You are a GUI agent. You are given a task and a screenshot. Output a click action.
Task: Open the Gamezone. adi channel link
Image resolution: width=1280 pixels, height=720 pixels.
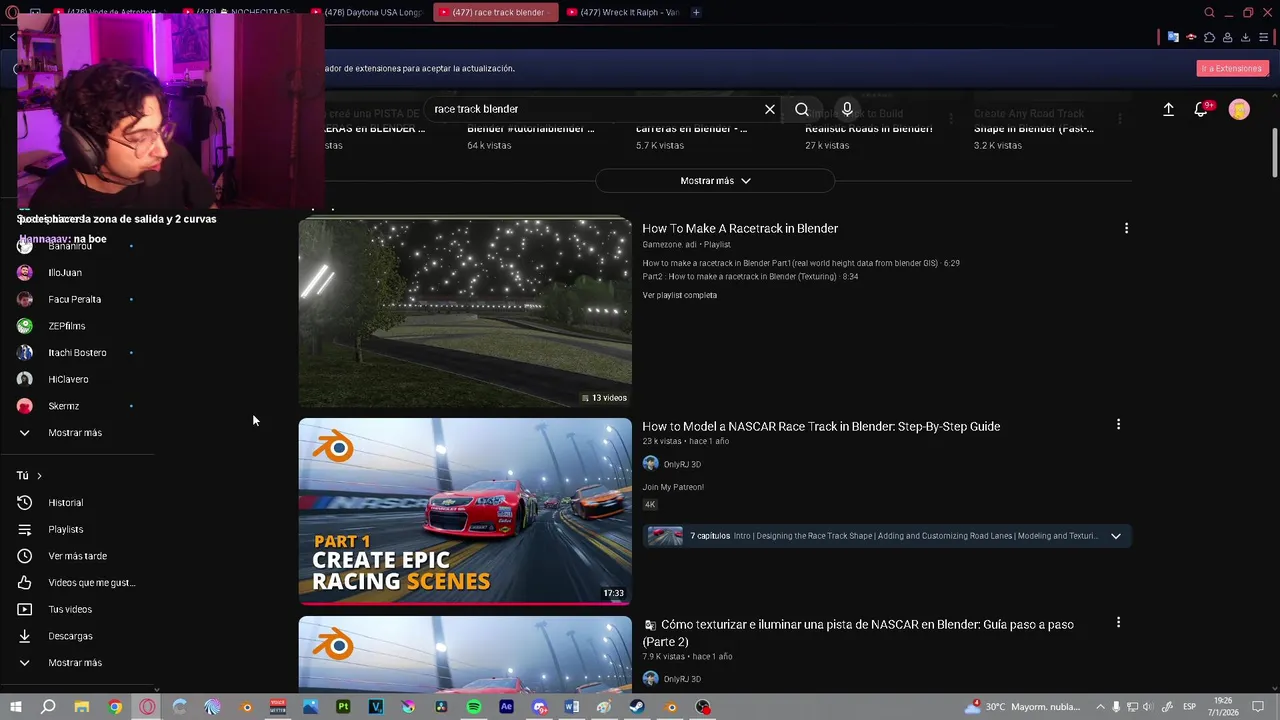(669, 245)
